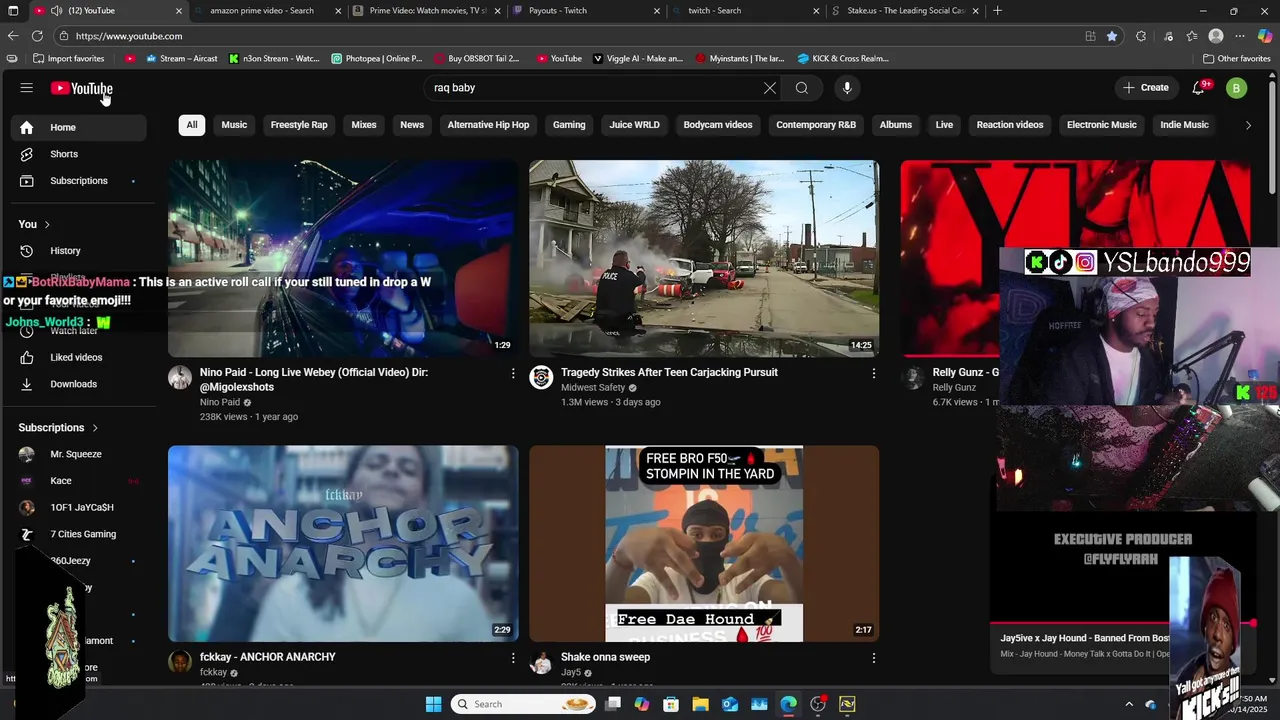Viewport: 1280px width, 720px height.
Task: Open Copilot from the taskbar
Action: click(642, 704)
